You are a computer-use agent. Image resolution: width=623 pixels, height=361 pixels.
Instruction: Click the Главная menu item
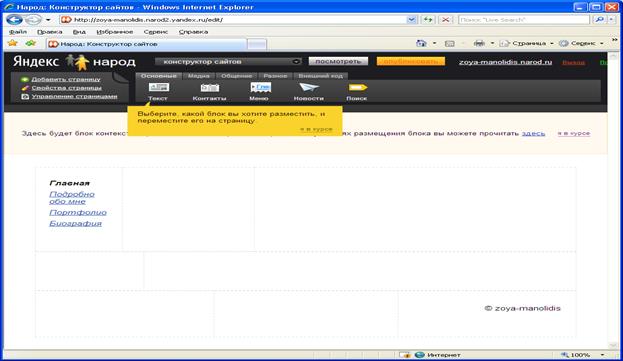pyautogui.click(x=70, y=183)
